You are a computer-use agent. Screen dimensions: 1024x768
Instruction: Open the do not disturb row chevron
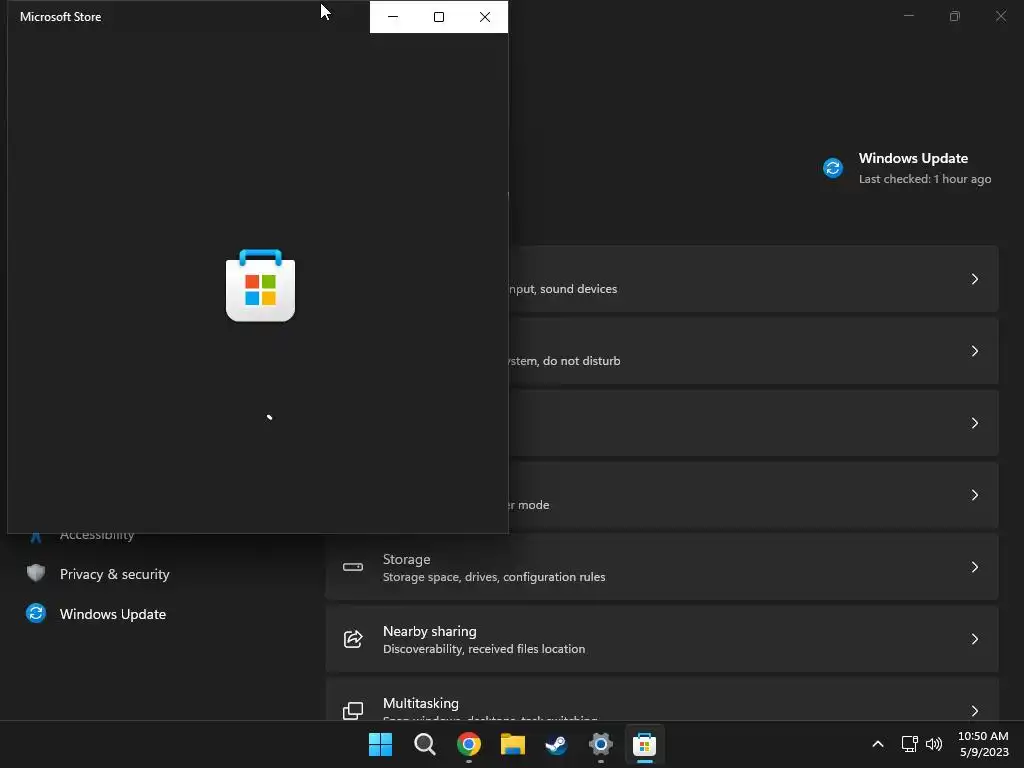[974, 351]
